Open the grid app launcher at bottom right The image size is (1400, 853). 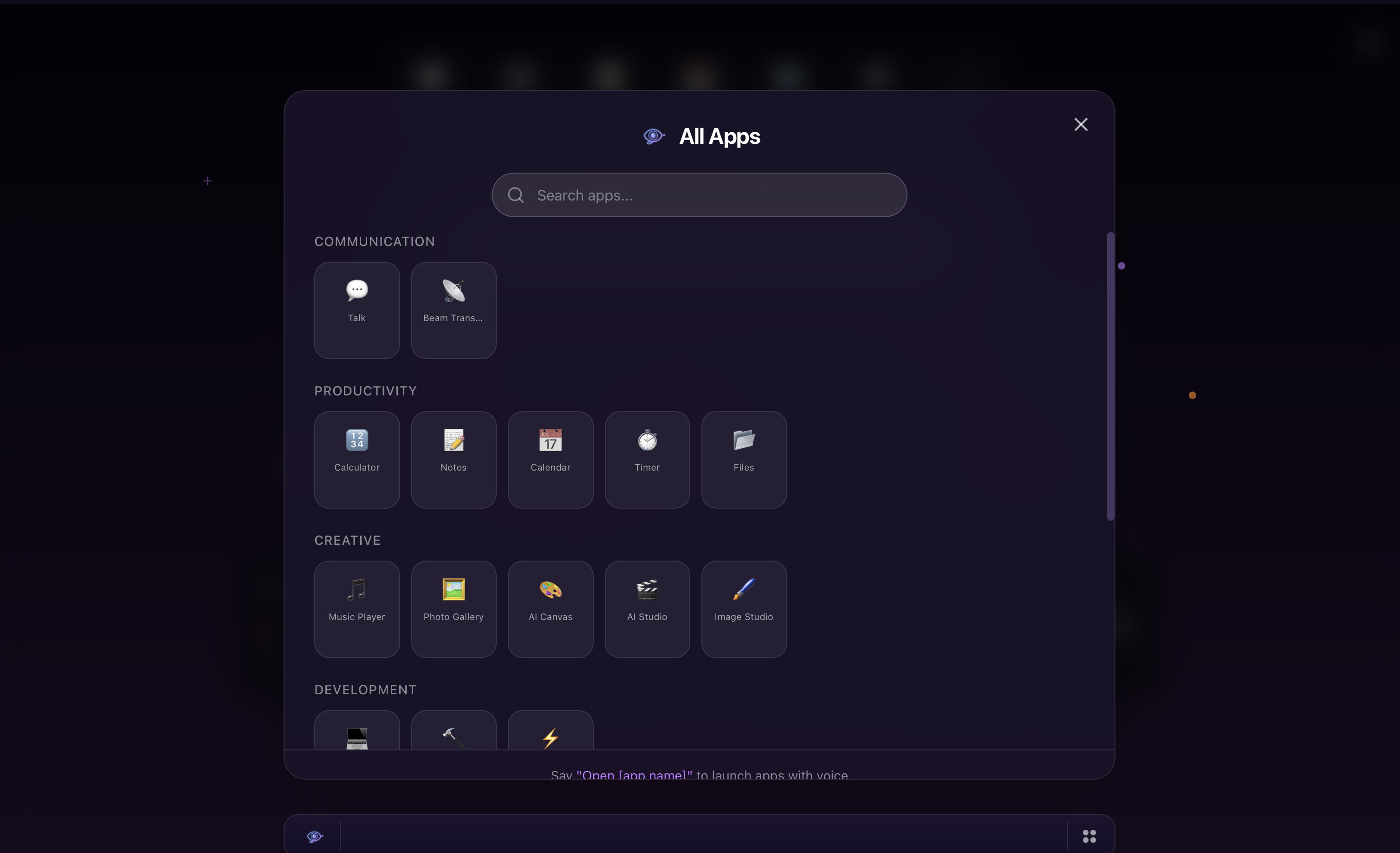pyautogui.click(x=1089, y=835)
